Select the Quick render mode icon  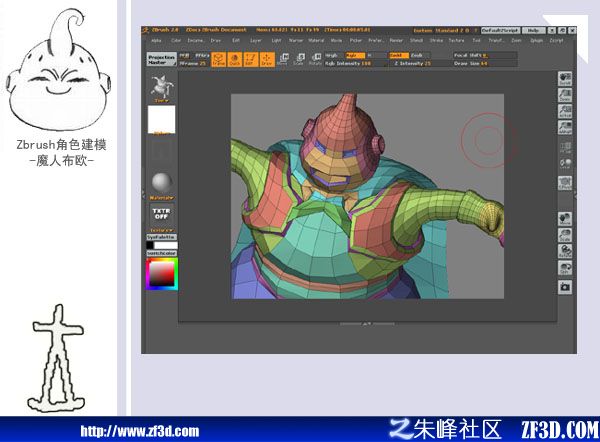(x=235, y=59)
